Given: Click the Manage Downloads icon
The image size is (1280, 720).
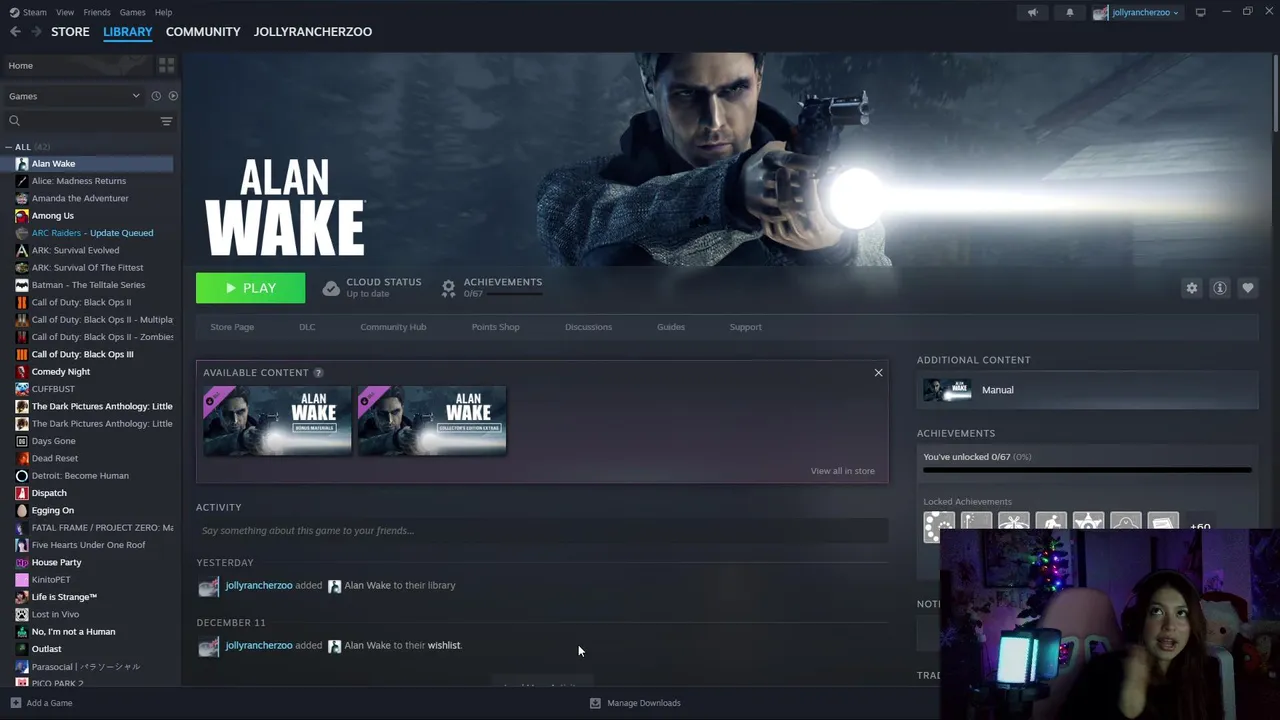Looking at the screenshot, I should coord(595,703).
